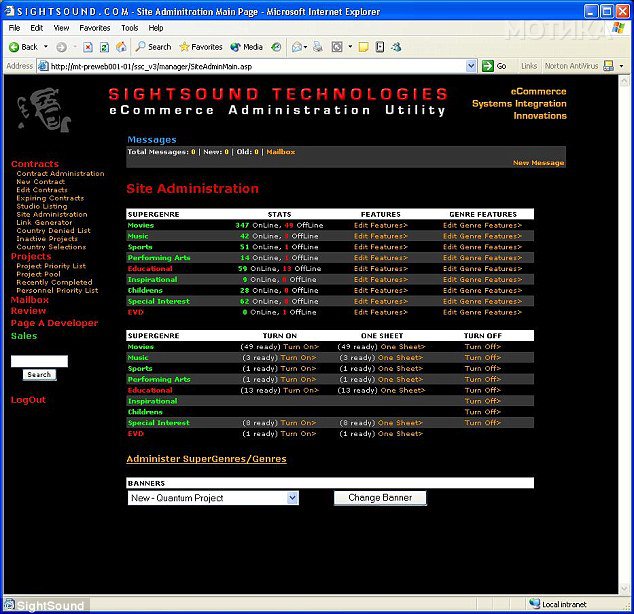634x614 pixels.
Task: Click Page A Developer in sidebar
Action: tap(54, 323)
